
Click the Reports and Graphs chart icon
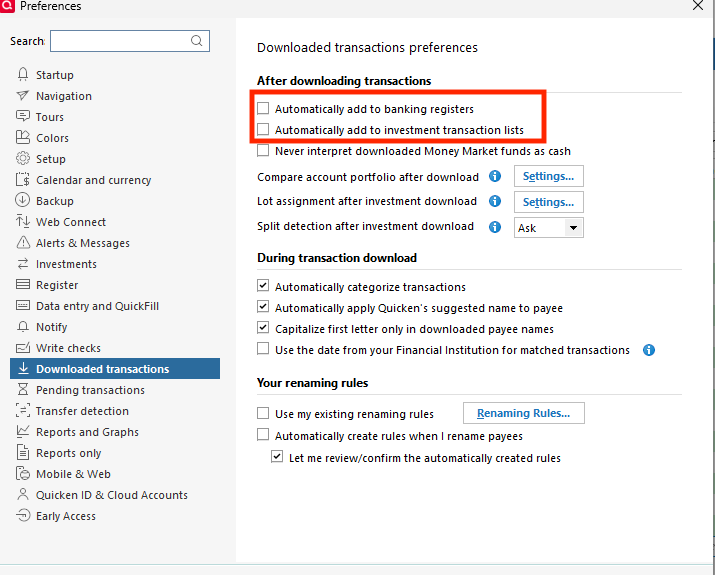[x=23, y=431]
